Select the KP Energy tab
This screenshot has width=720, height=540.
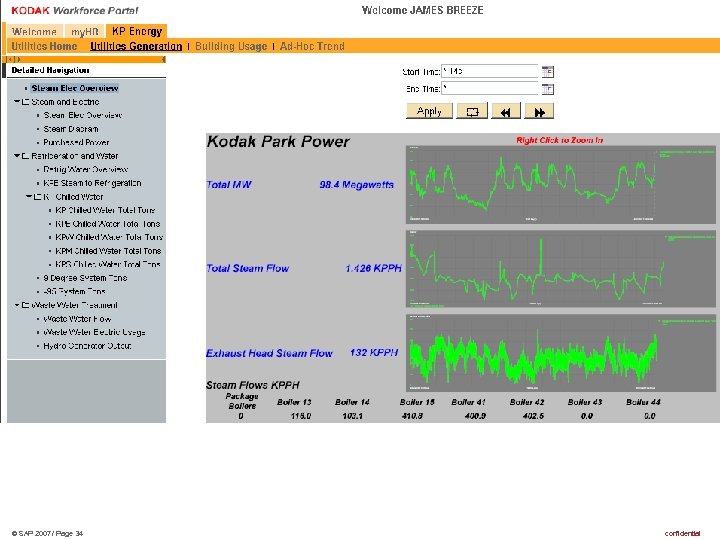[137, 31]
